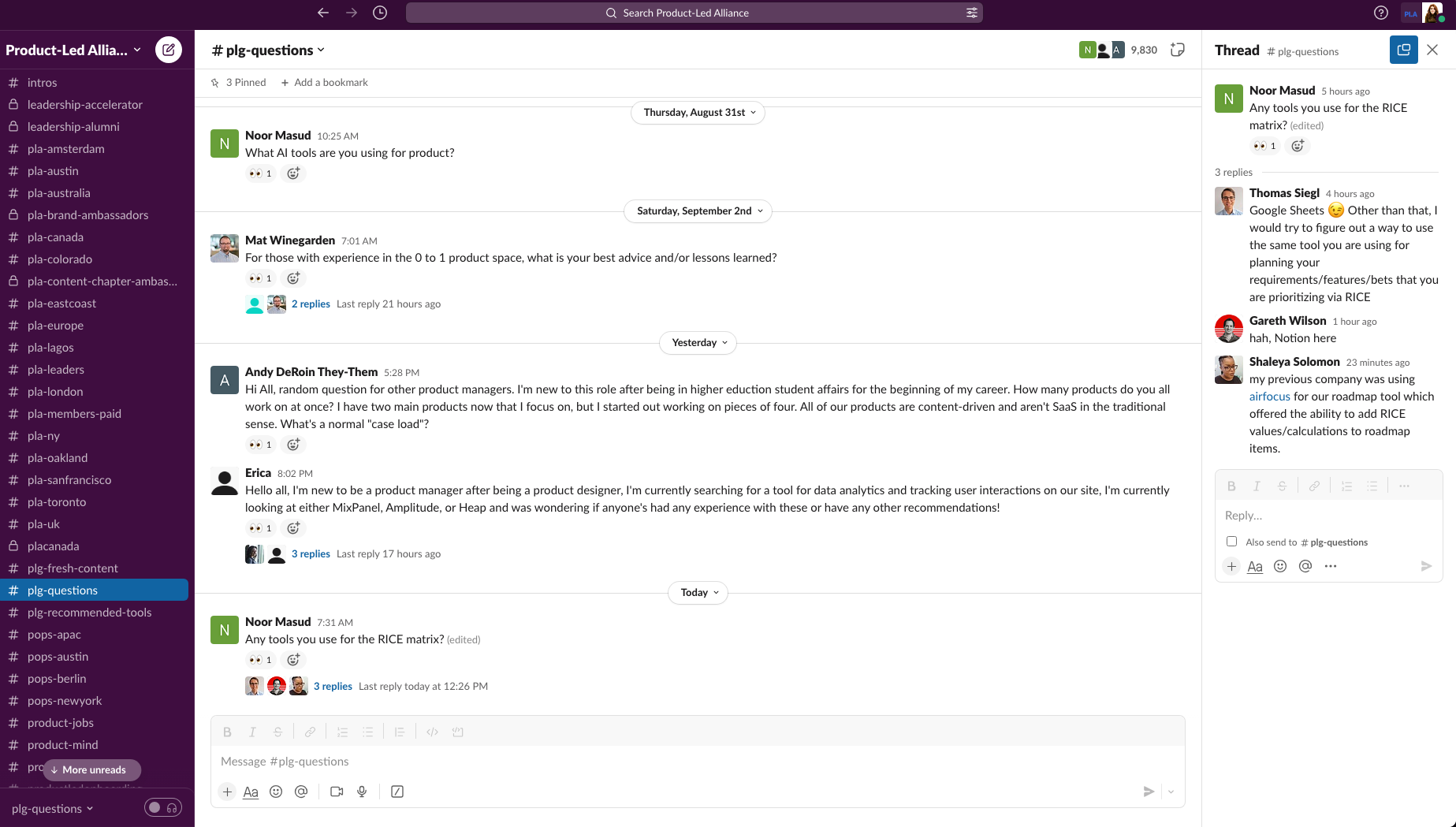Screen dimensions: 1456x827
Task: Toggle eyes reaction on Andy DeRoin's message
Action: tap(260, 445)
